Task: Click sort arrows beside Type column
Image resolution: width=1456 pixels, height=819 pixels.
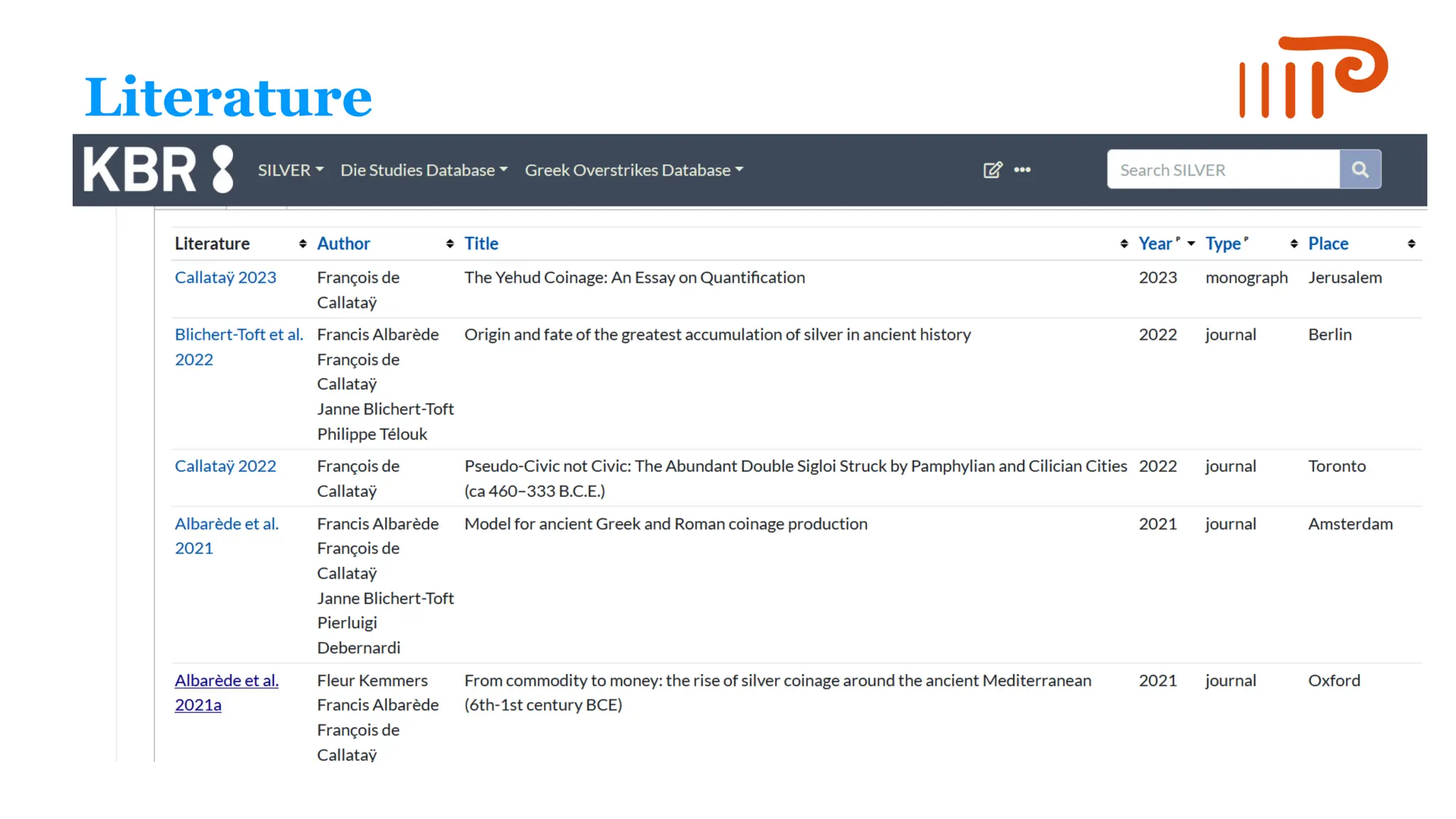Action: coord(1294,244)
